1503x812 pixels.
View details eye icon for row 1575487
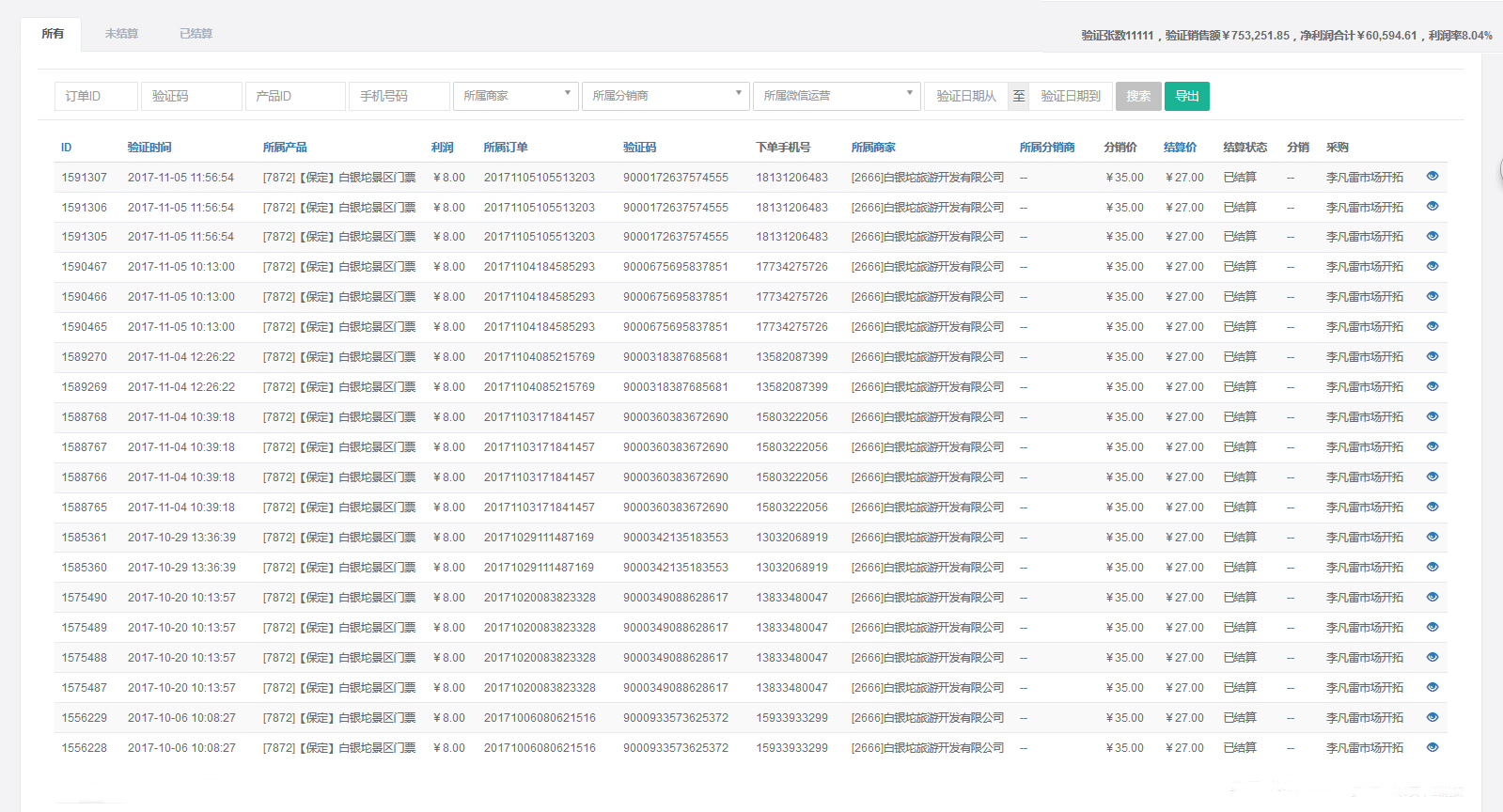tap(1433, 687)
